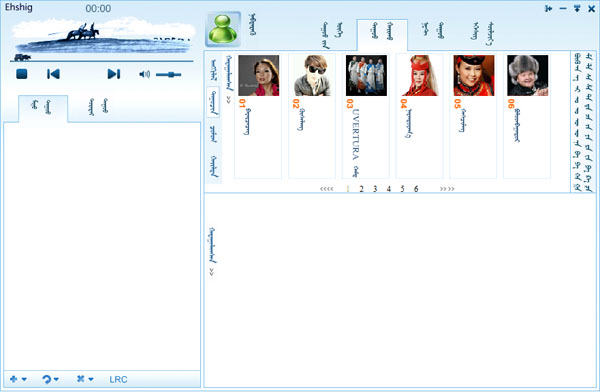Screen dimensions: 600x392
Task: Skip to the next track
Action: (114, 74)
